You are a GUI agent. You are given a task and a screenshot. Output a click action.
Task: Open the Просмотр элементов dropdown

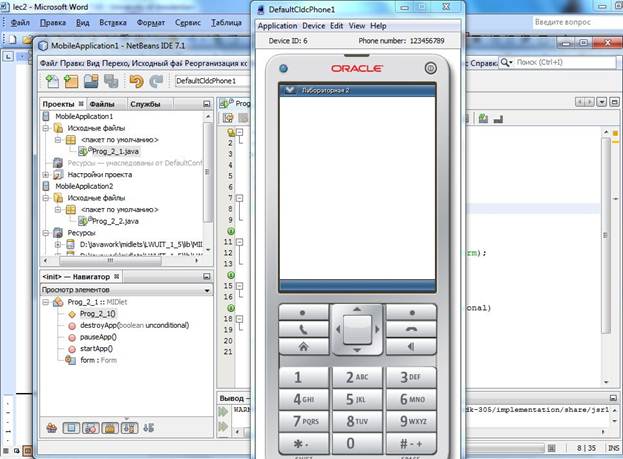[126, 290]
